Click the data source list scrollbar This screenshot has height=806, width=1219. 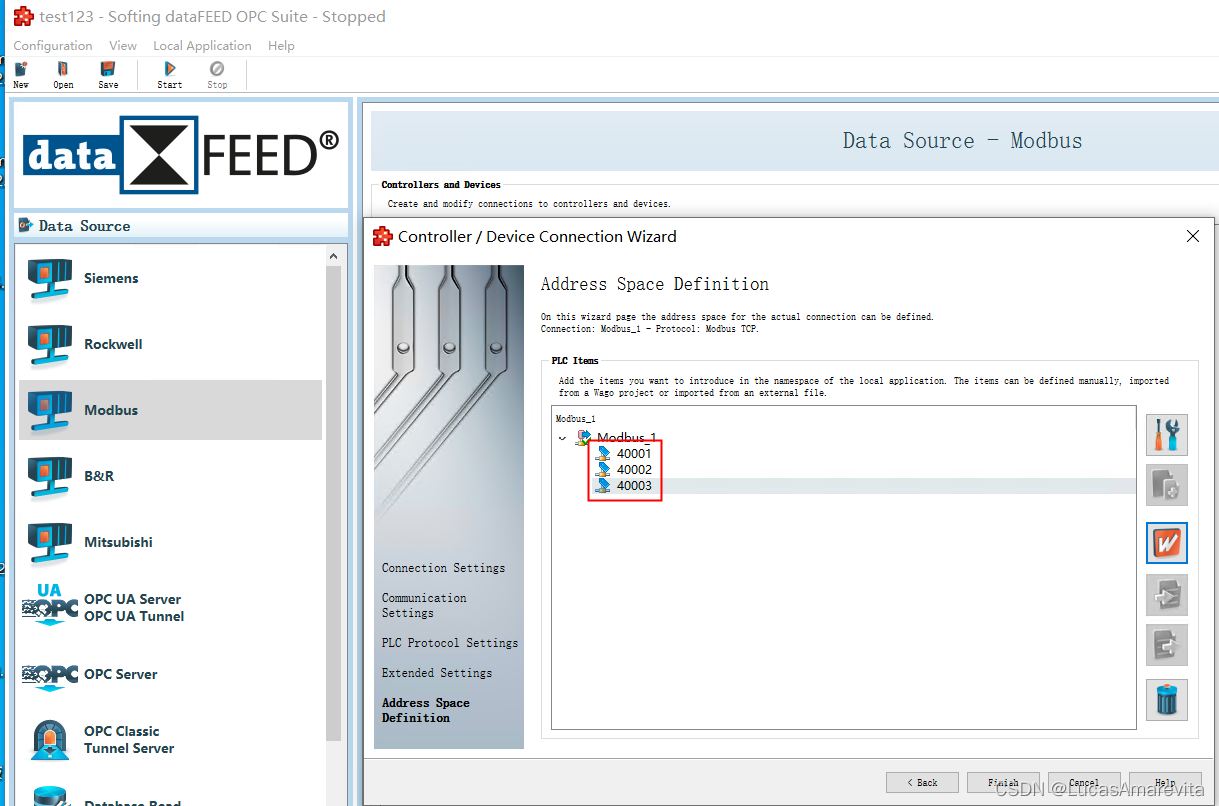(x=334, y=504)
